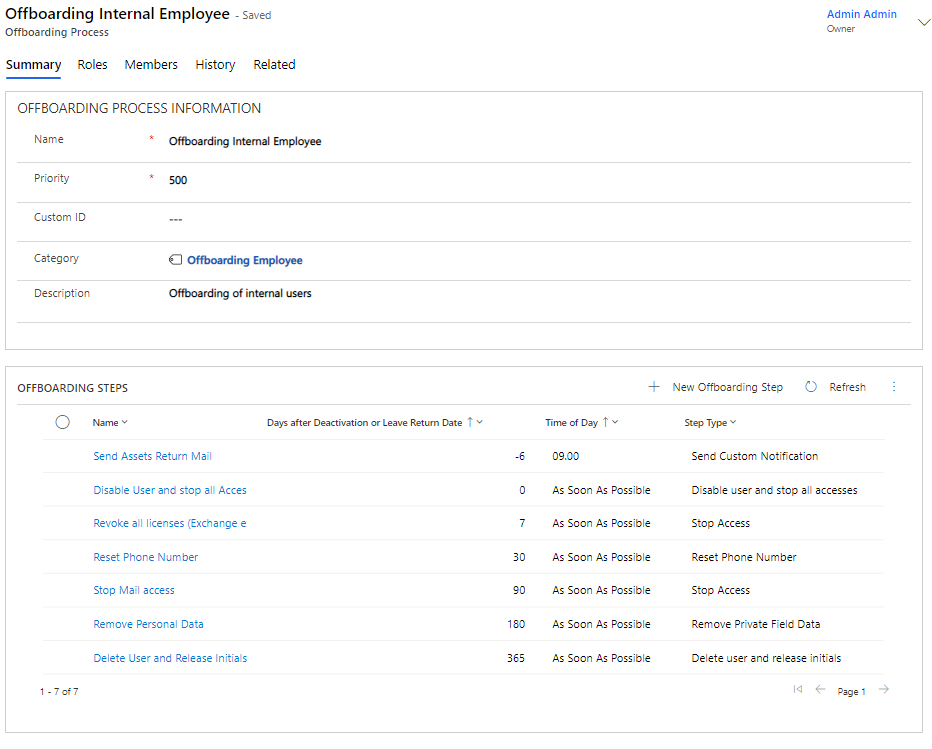Click sort arrow on Time of Day column

click(x=606, y=422)
